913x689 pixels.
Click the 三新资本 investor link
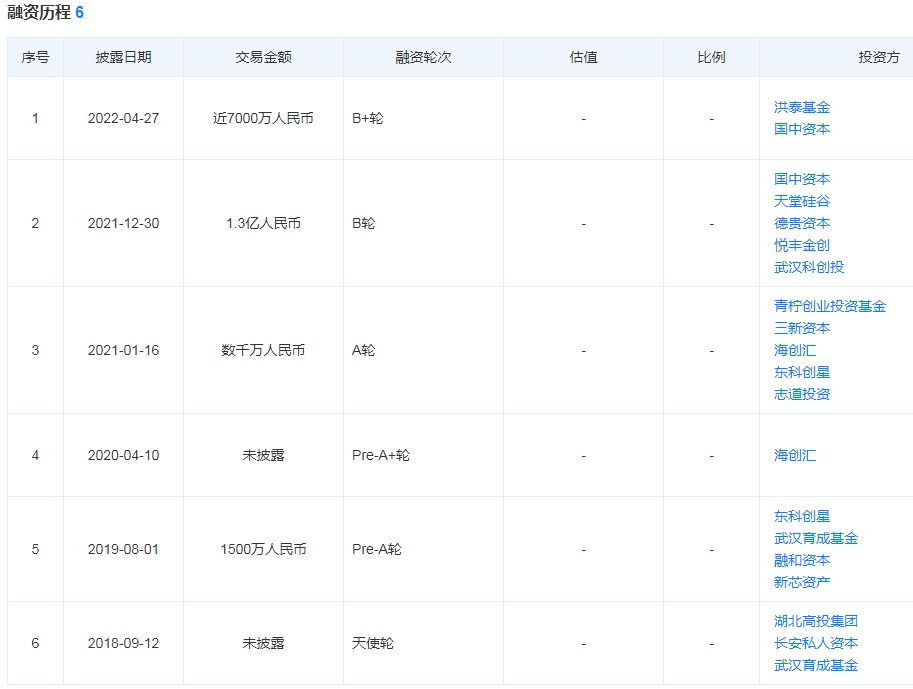click(801, 328)
